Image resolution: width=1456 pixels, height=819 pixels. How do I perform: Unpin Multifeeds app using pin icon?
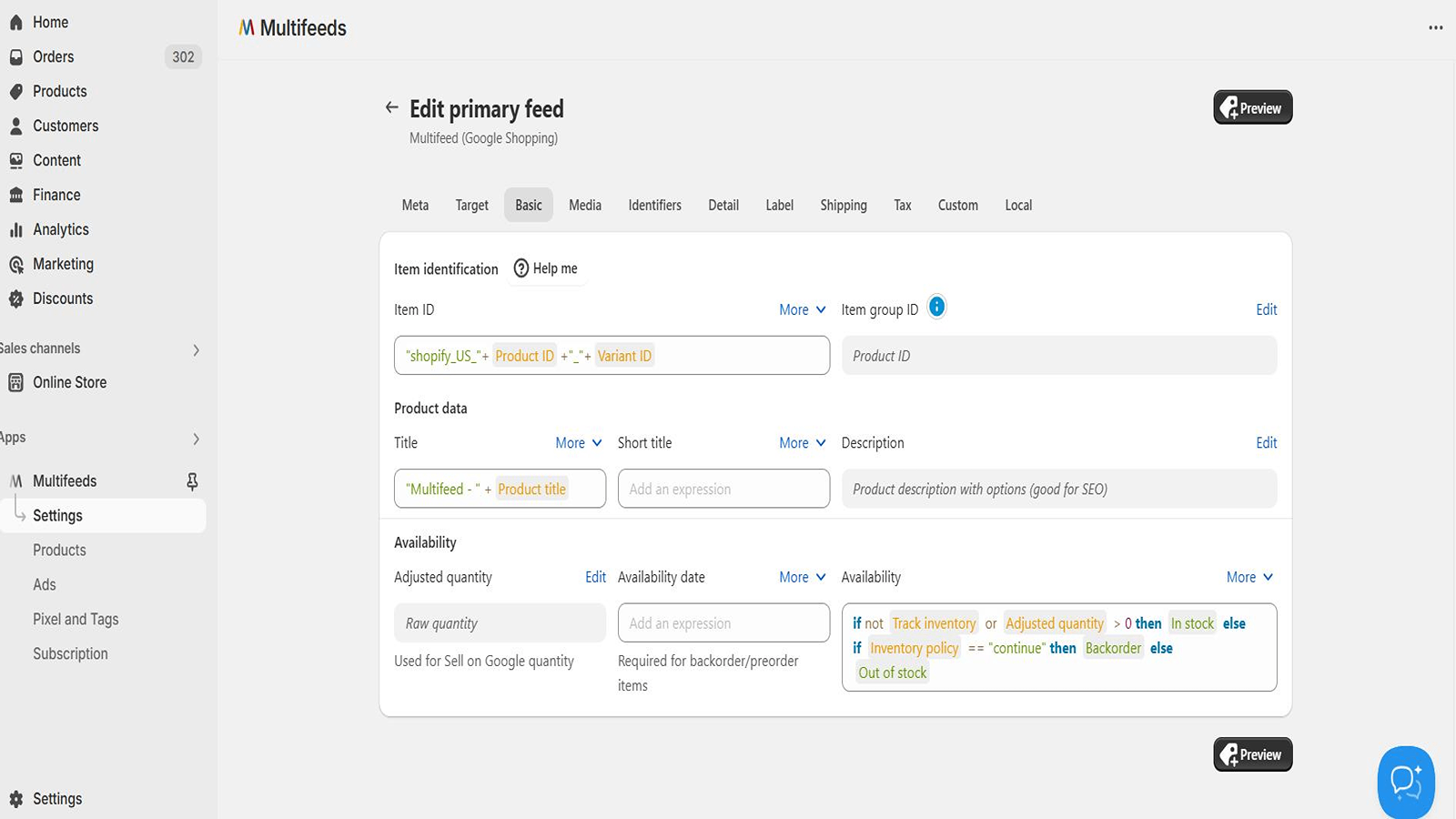192,480
